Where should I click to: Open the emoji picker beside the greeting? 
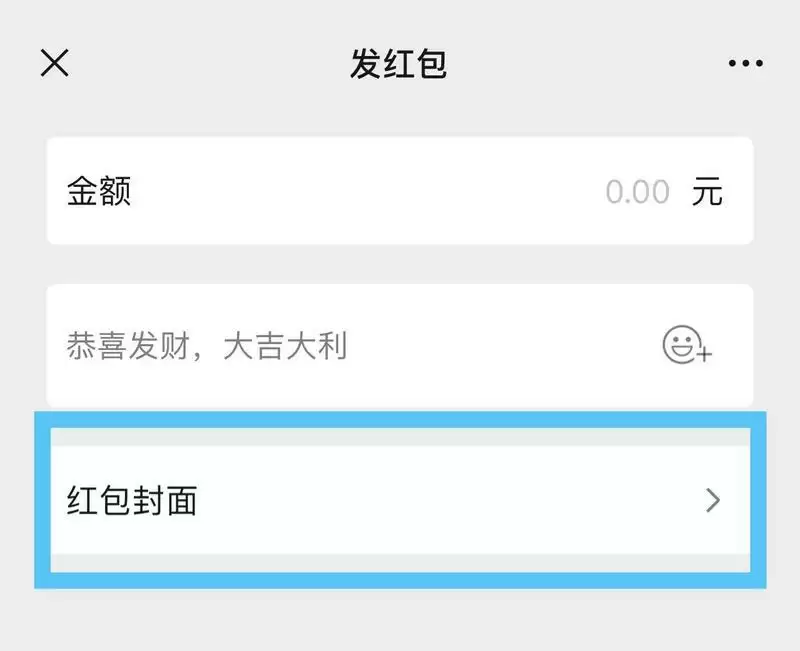click(x=683, y=345)
